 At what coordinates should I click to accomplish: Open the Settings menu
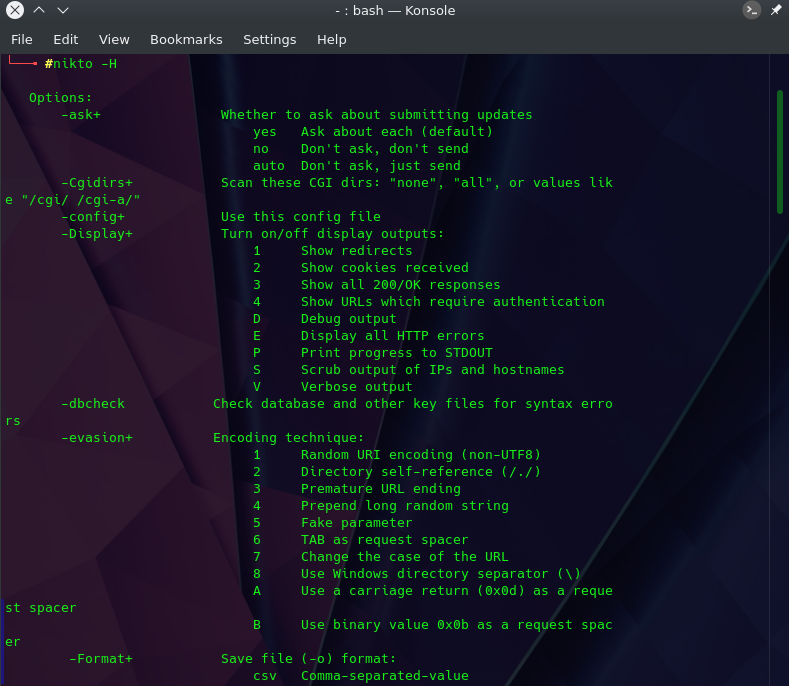[x=269, y=40]
